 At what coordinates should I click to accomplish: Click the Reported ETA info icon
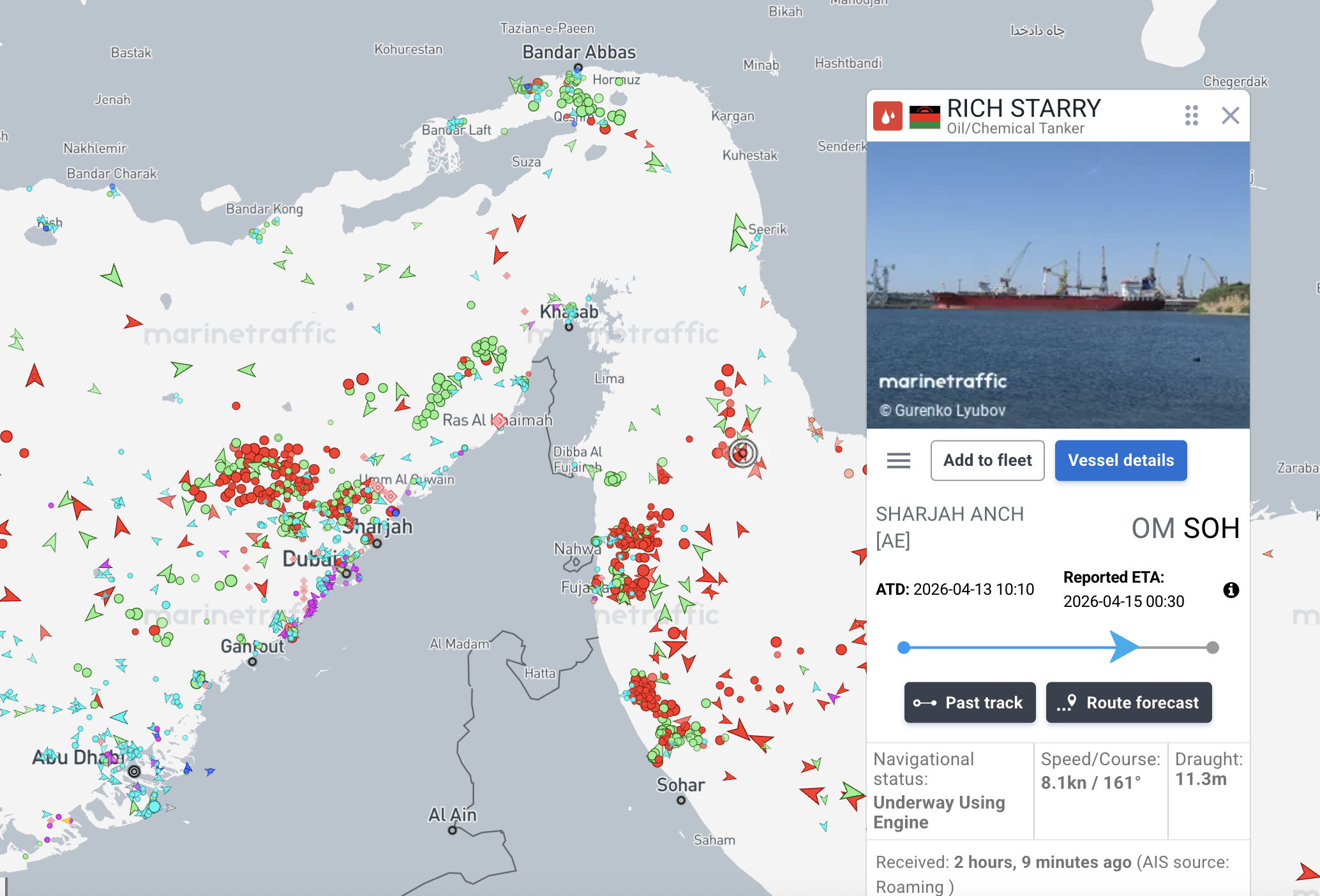pos(1231,590)
